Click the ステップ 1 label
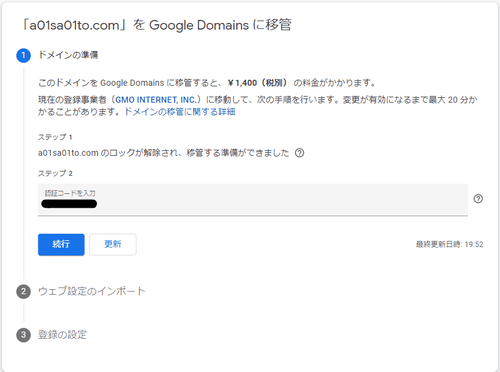Viewport: 500px width, 372px height. (55, 137)
